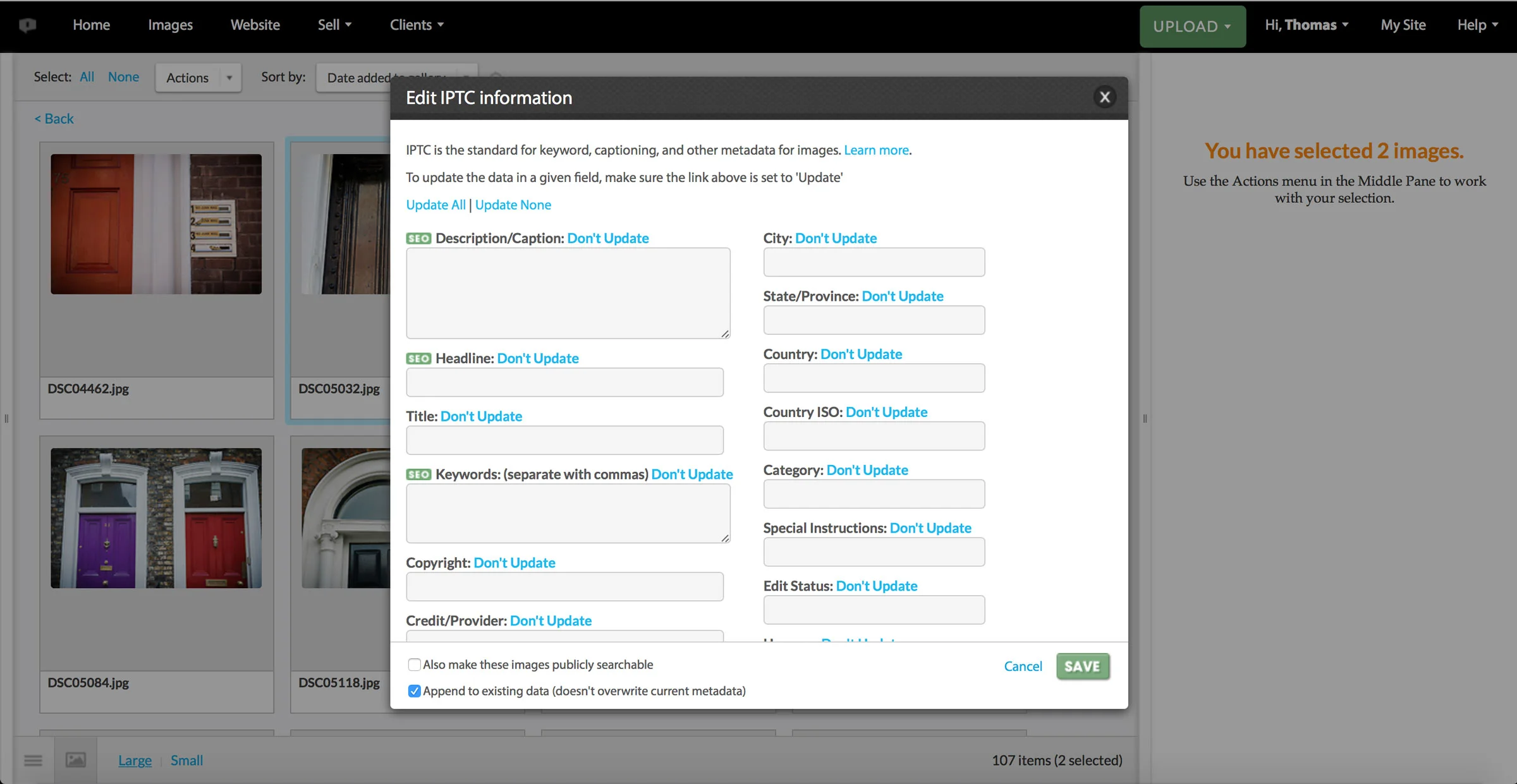Close the Edit IPTC information dialog
The width and height of the screenshot is (1517, 784).
(x=1104, y=97)
